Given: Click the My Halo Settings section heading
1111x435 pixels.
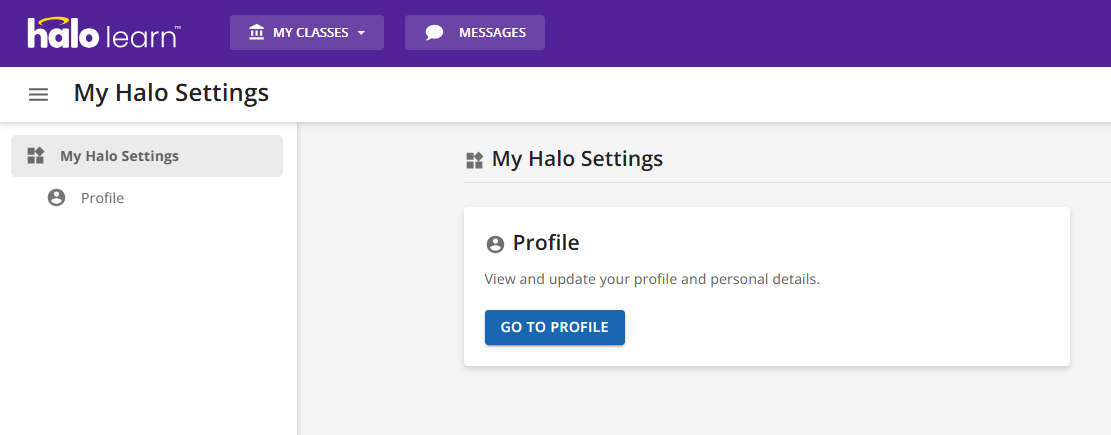Looking at the screenshot, I should (x=577, y=159).
